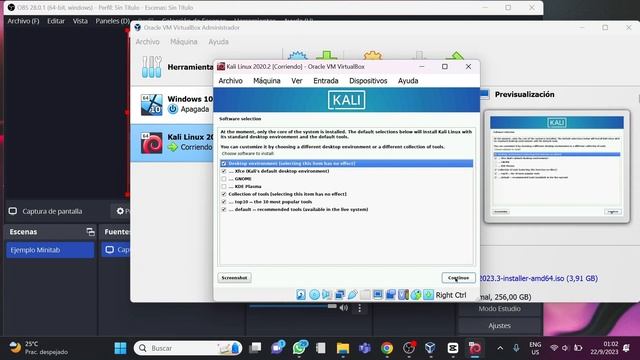Click the Escenas panel undock icon
640x360 pixels.
[90, 232]
